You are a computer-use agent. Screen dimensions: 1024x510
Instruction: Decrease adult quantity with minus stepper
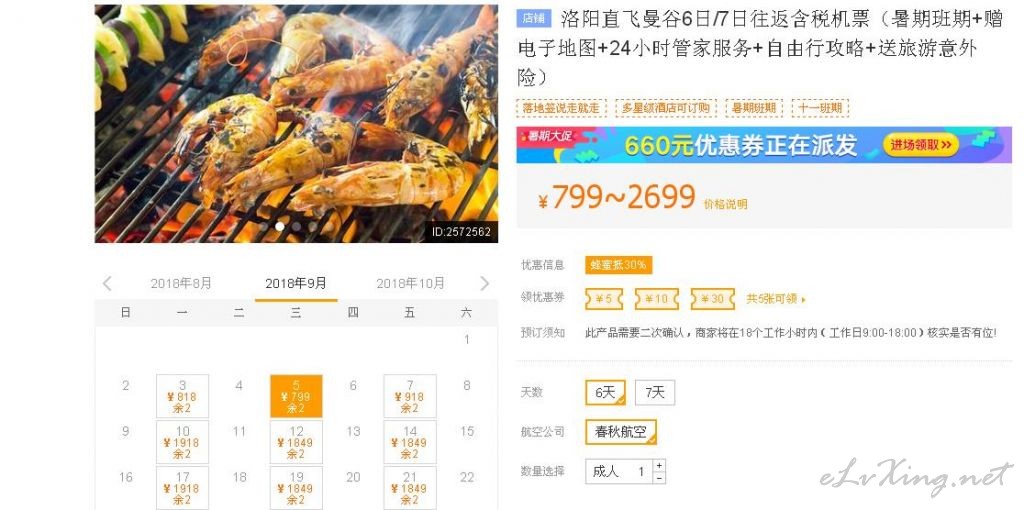point(659,477)
